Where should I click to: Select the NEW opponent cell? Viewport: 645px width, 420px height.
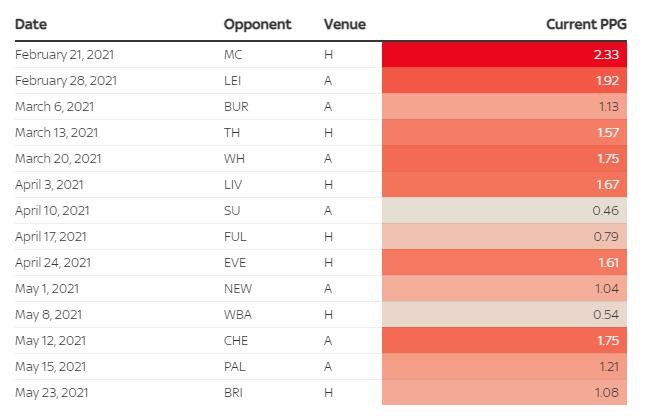click(x=235, y=288)
